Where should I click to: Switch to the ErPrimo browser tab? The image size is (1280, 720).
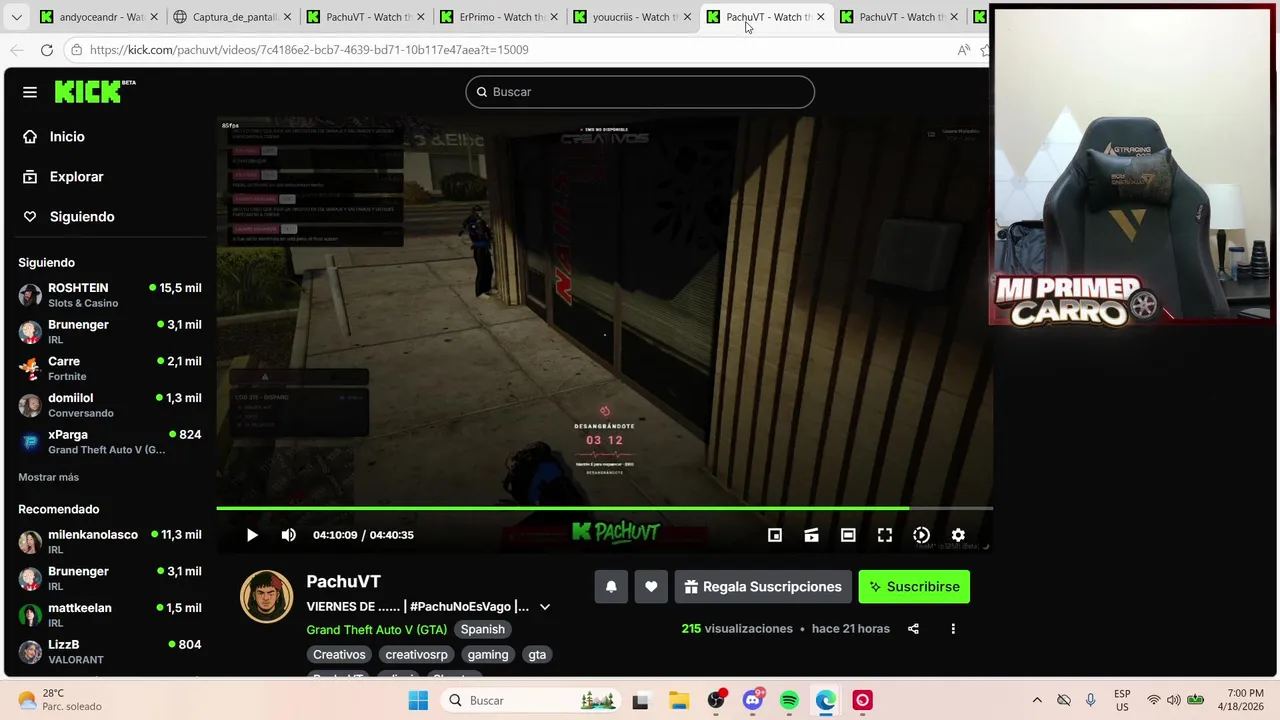pos(499,17)
